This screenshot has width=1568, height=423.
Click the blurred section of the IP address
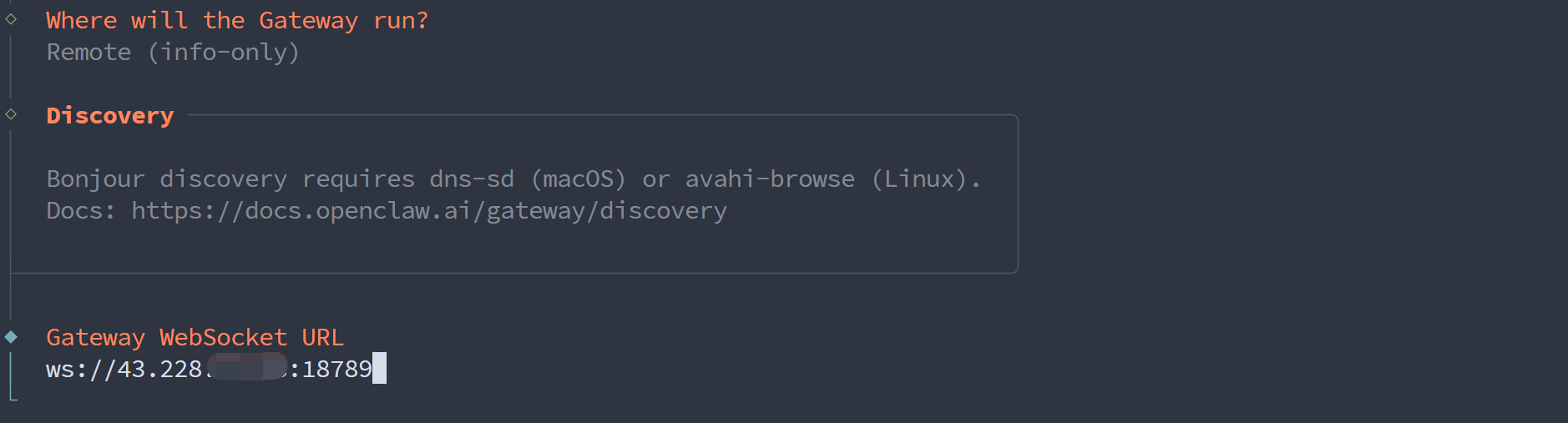247,367
